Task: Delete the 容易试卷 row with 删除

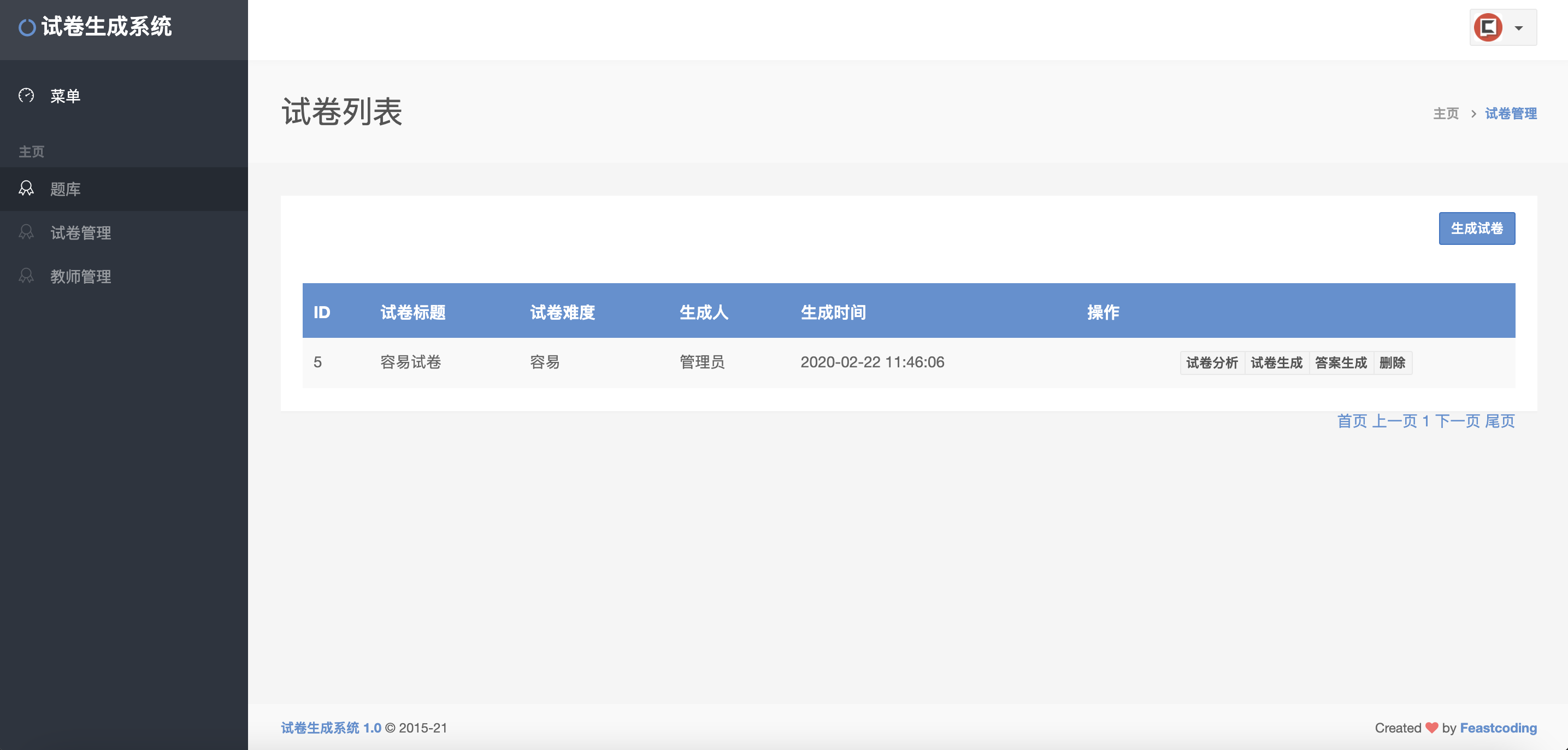Action: tap(1393, 363)
